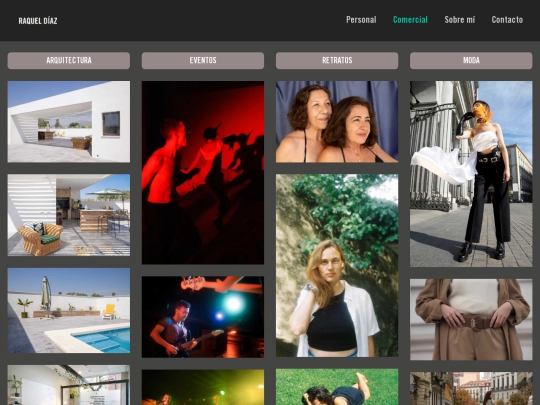540x405 pixels.
Task: Click the EVENTOS category button
Action: tap(203, 61)
